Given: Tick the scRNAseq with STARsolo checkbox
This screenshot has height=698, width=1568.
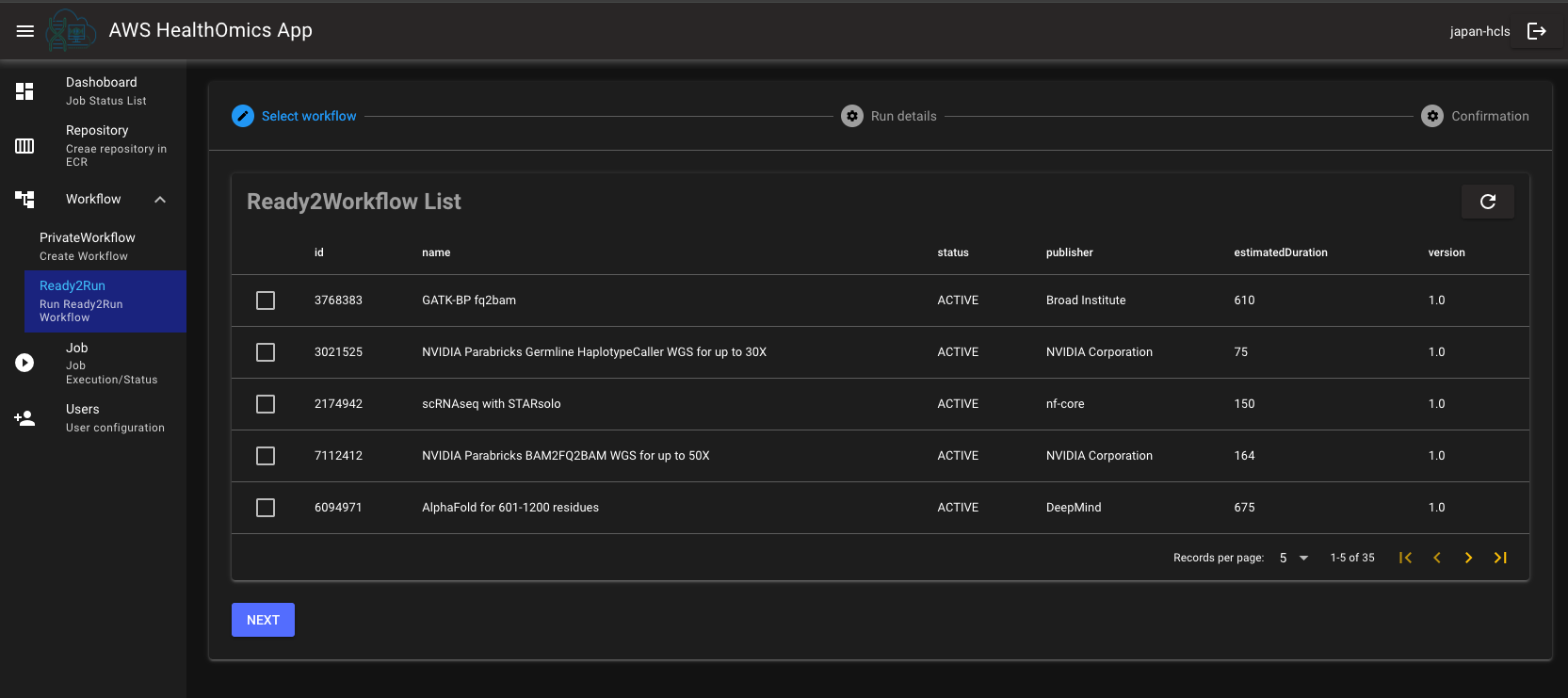Looking at the screenshot, I should click(266, 404).
